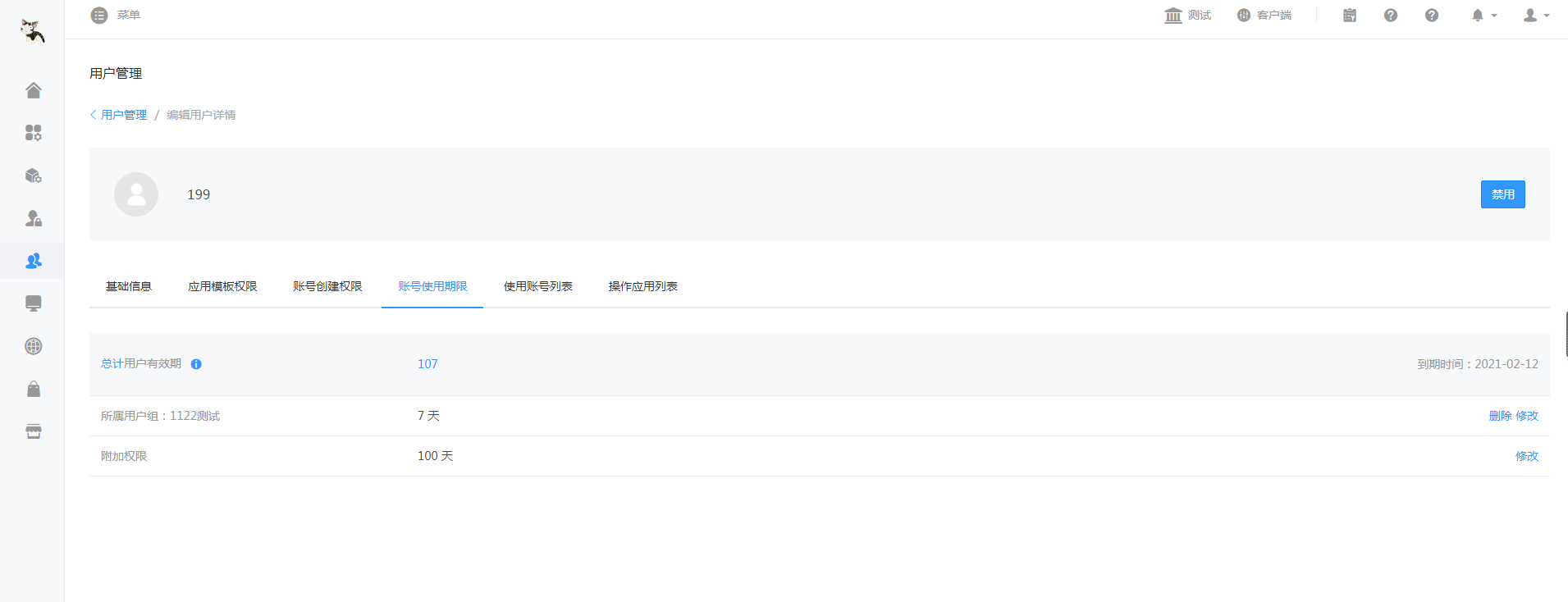Open the storefront icon in sidebar
The width and height of the screenshot is (1568, 602).
coord(33,431)
